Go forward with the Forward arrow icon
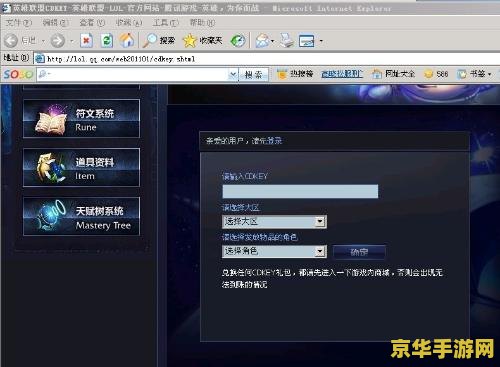 point(57,41)
